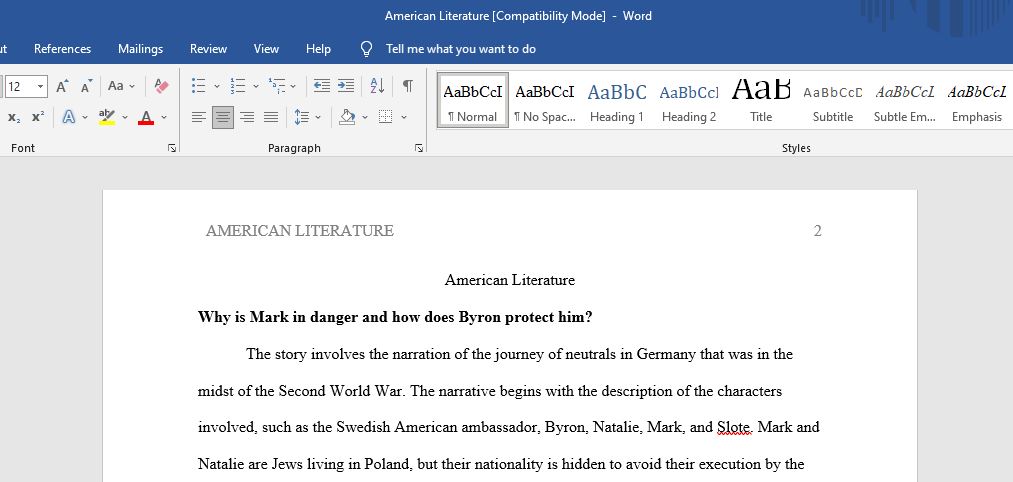The width and height of the screenshot is (1013, 482).
Task: Open the font size dropdown
Action: pyautogui.click(x=41, y=86)
